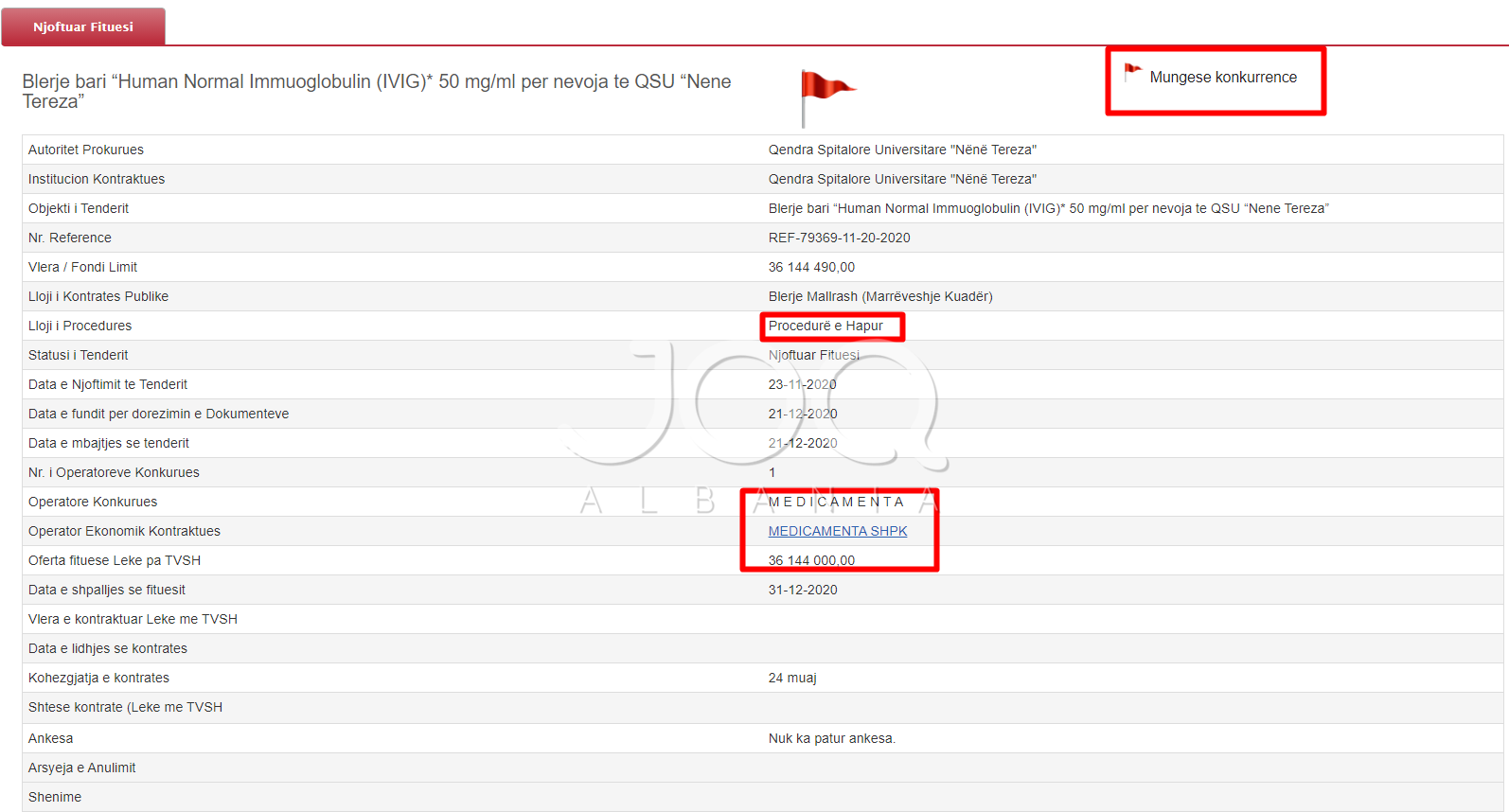Click the winner announcement date 31-12-2020
The width and height of the screenshot is (1509, 812).
[803, 590]
